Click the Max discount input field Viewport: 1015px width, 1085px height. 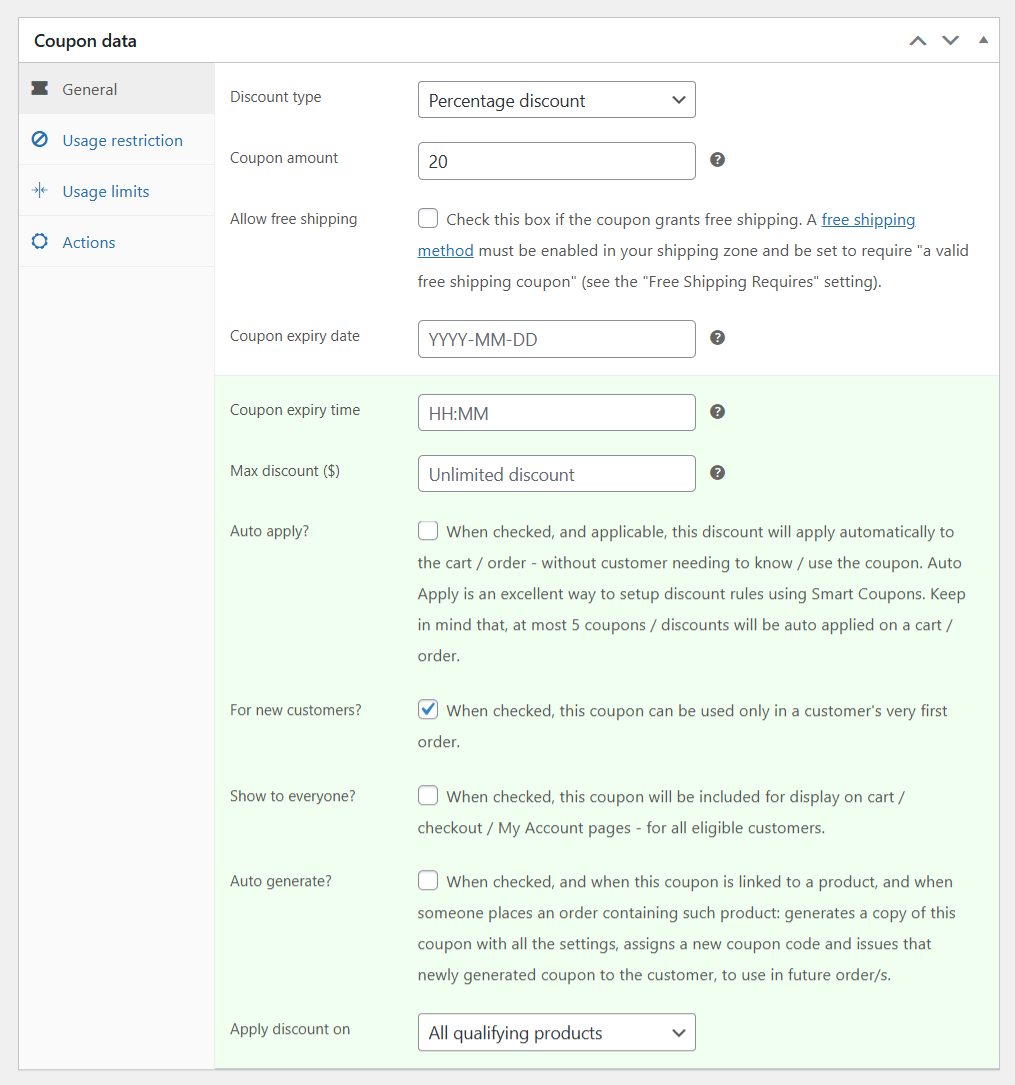(556, 474)
